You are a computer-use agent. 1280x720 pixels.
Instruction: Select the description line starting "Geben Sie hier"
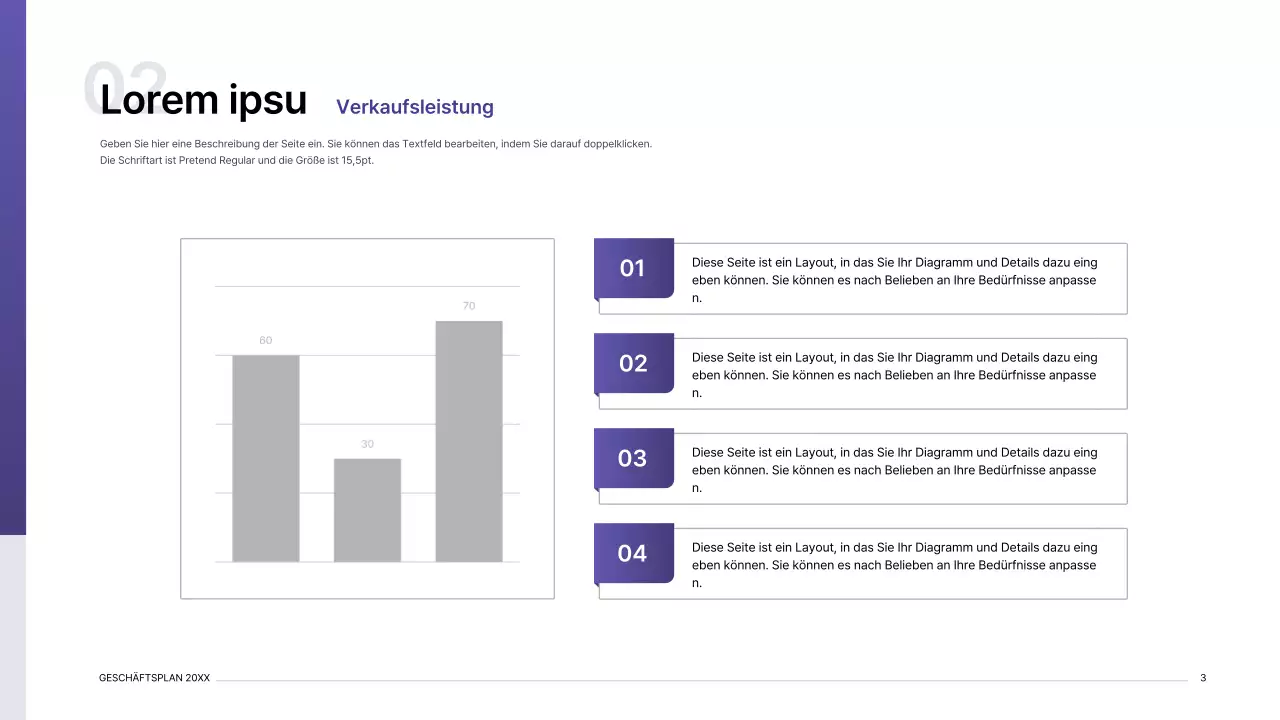pos(375,144)
